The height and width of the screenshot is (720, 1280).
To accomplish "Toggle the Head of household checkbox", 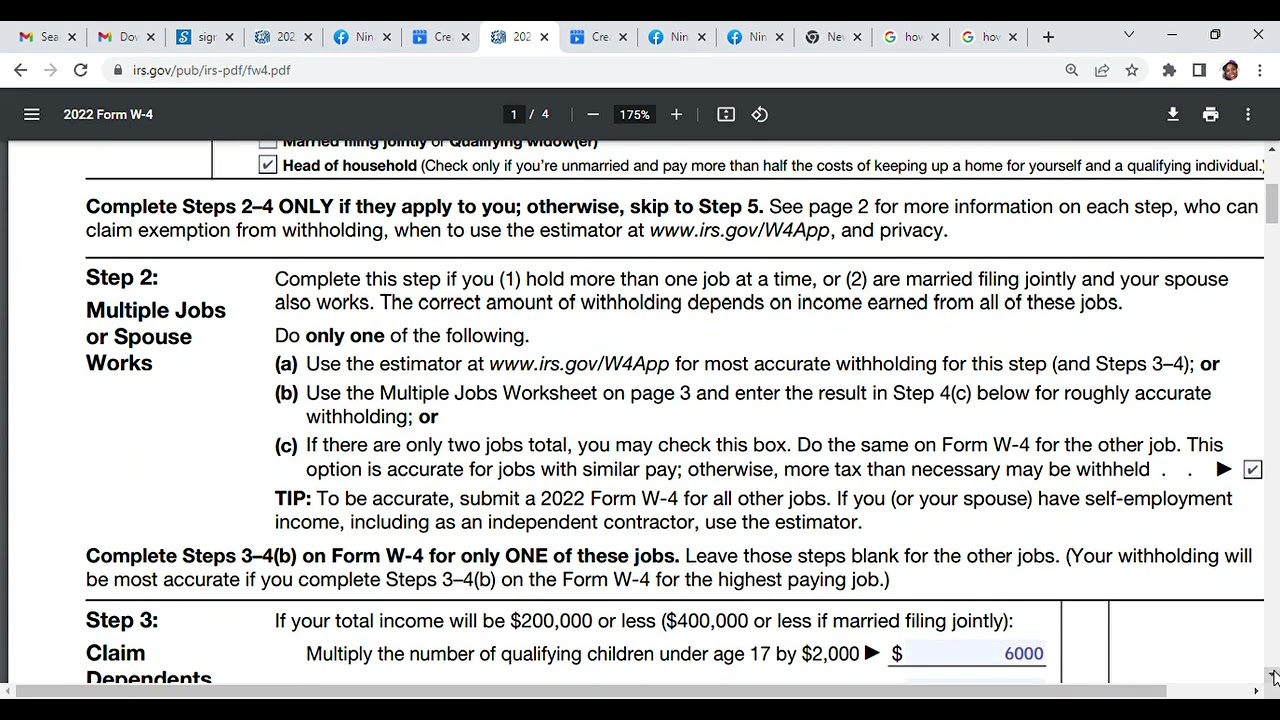I will tap(267, 165).
